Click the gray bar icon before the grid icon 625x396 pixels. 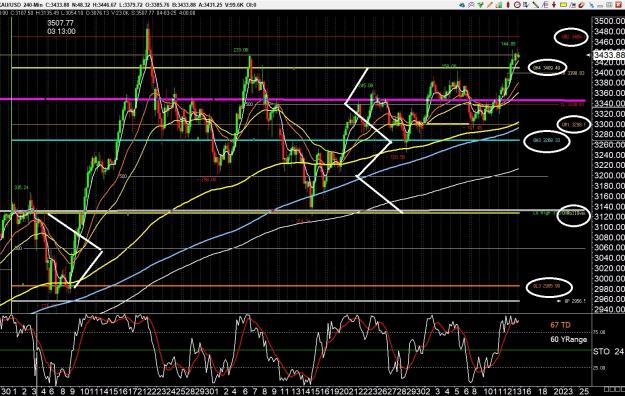click(x=600, y=6)
